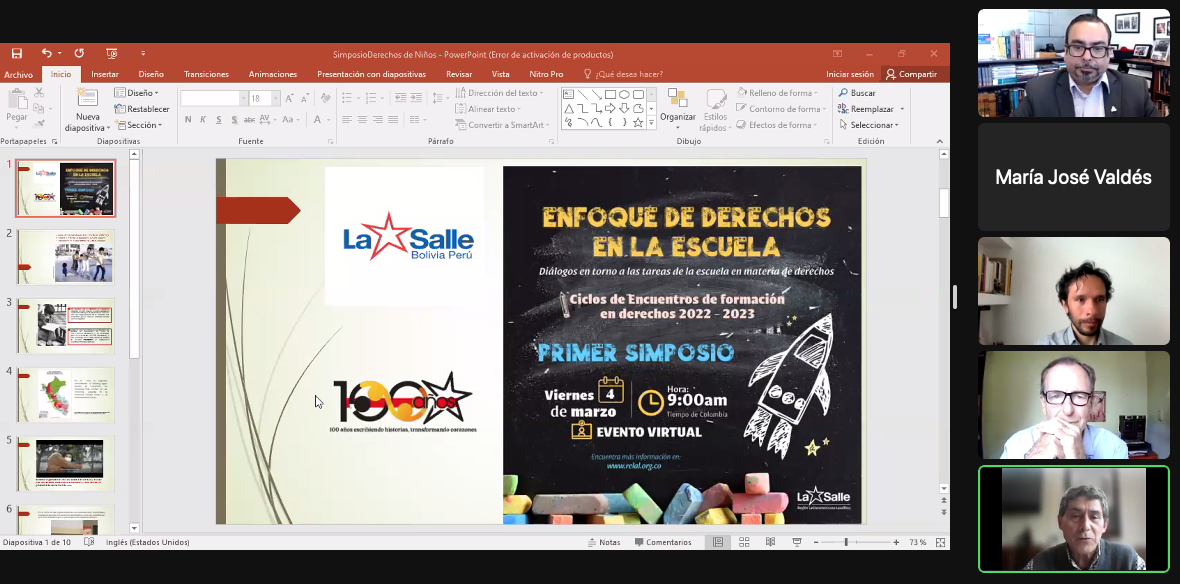The image size is (1180, 584).
Task: Open line spacing options
Action: pyautogui.click(x=439, y=98)
